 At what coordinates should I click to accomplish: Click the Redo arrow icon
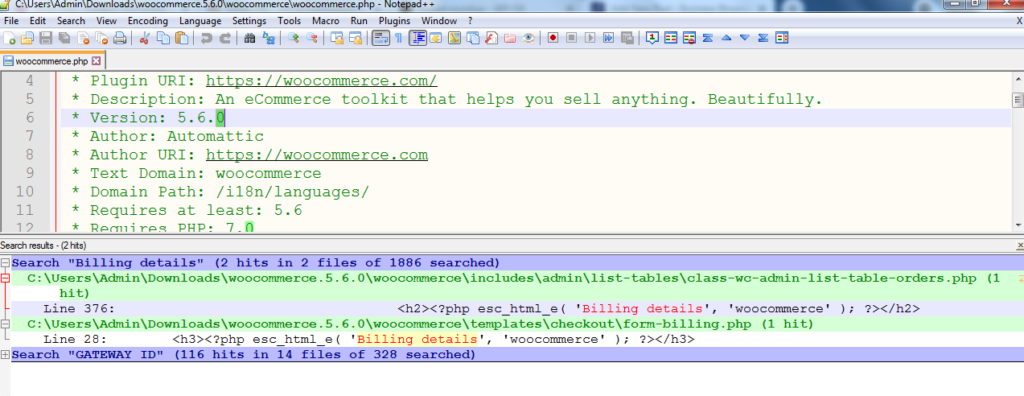click(225, 38)
